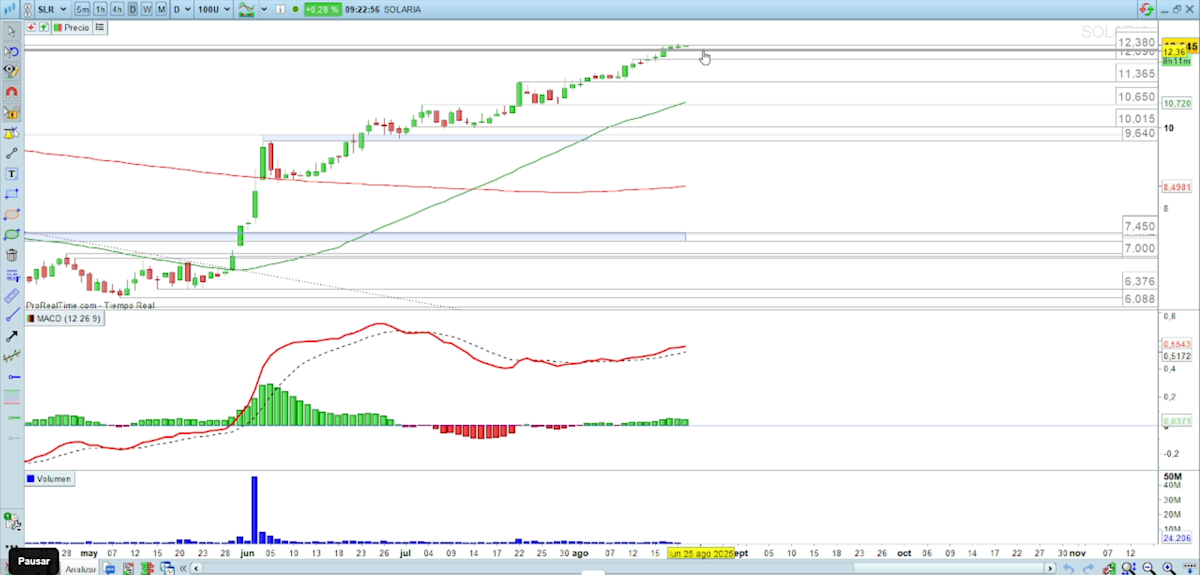The image size is (1200, 575).
Task: Toggle the 4h timeframe button
Action: tap(117, 9)
